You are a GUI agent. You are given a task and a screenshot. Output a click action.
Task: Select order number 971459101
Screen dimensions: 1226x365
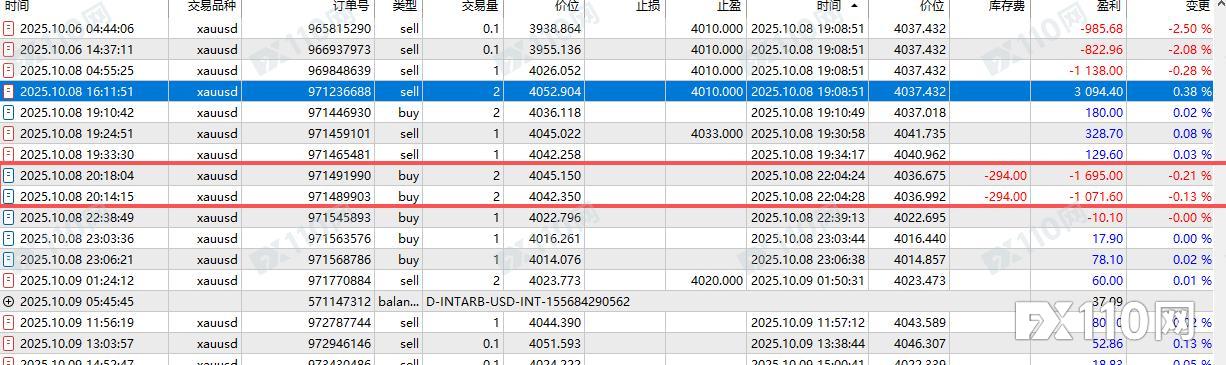coord(340,133)
